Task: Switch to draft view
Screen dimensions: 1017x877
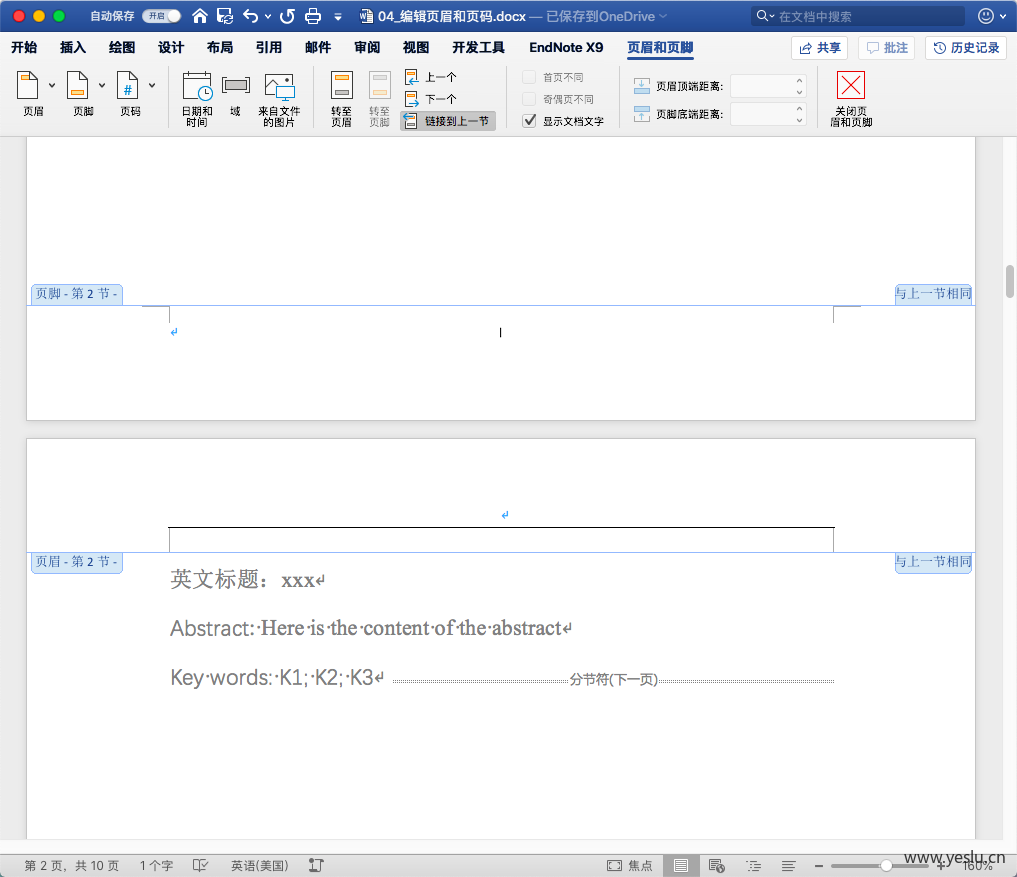Action: (789, 865)
